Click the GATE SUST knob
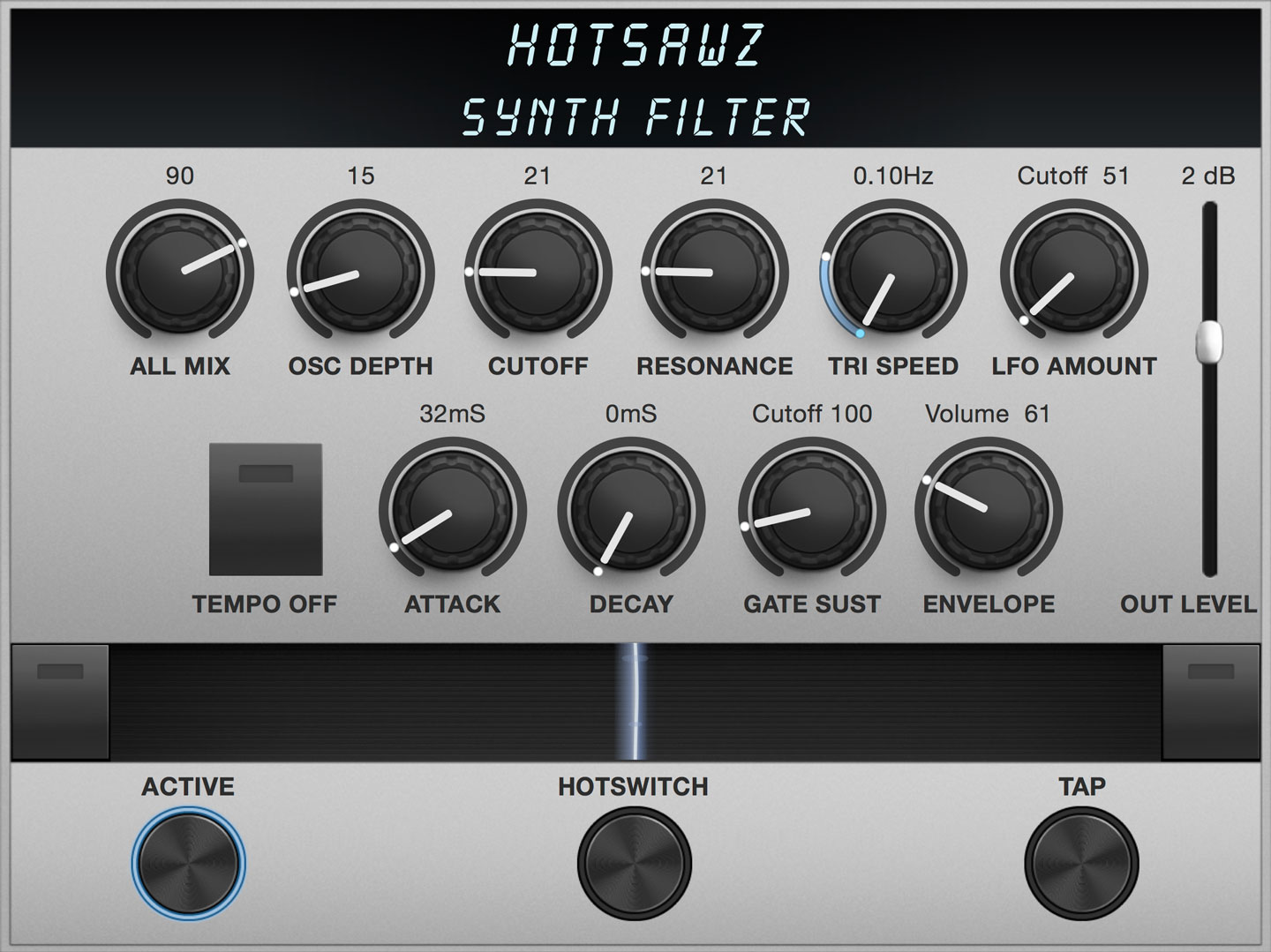This screenshot has width=1271, height=952. pyautogui.click(x=810, y=512)
